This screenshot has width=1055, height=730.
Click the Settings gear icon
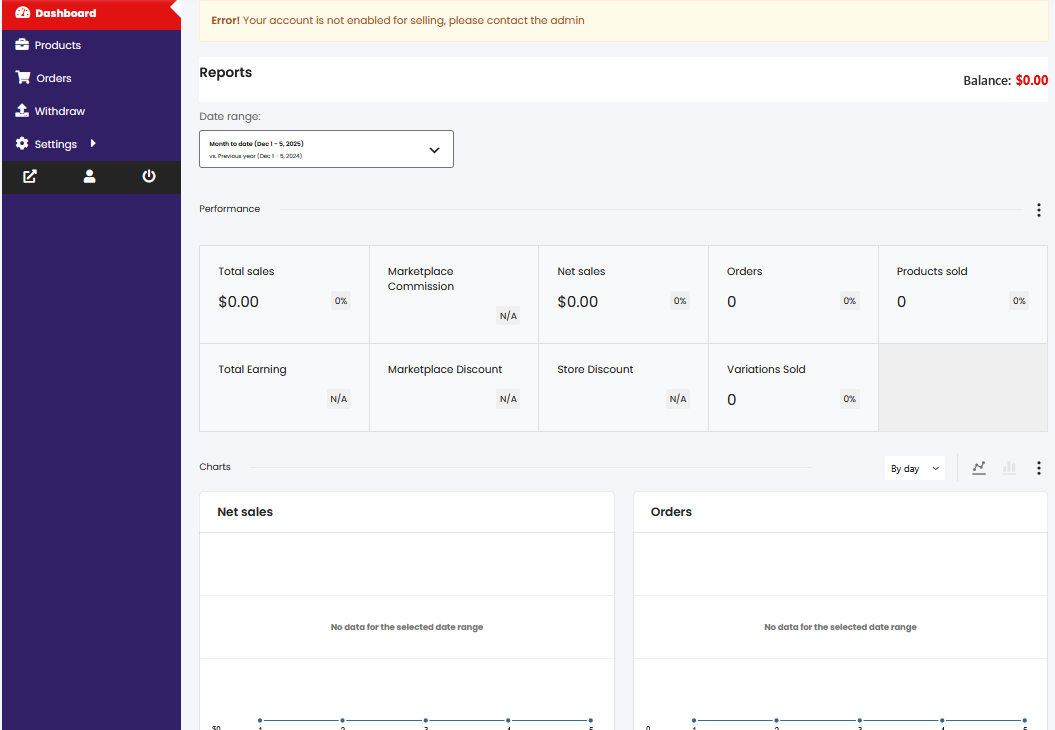(22, 144)
